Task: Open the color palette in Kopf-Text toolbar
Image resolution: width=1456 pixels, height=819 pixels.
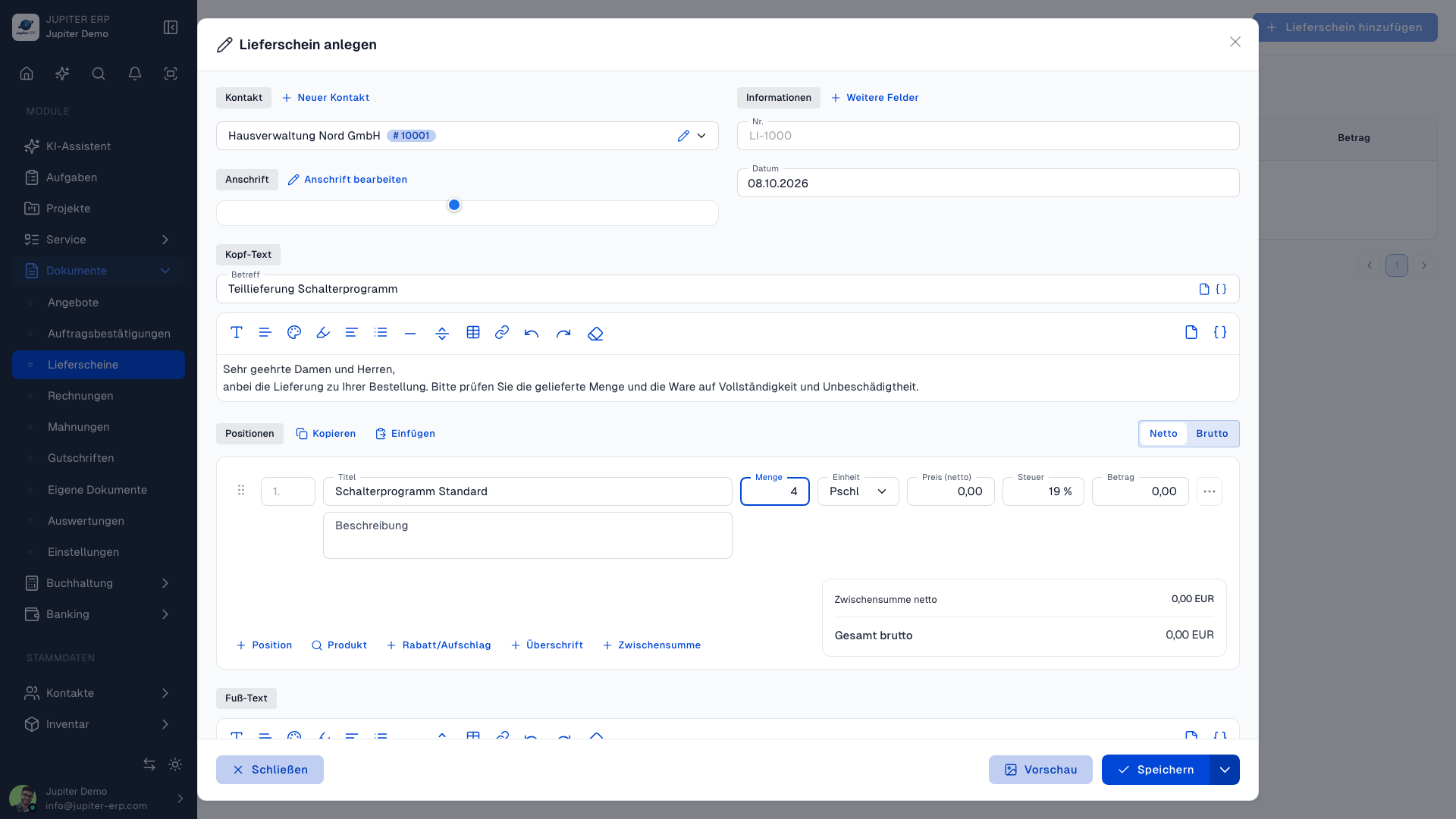Action: coord(294,333)
